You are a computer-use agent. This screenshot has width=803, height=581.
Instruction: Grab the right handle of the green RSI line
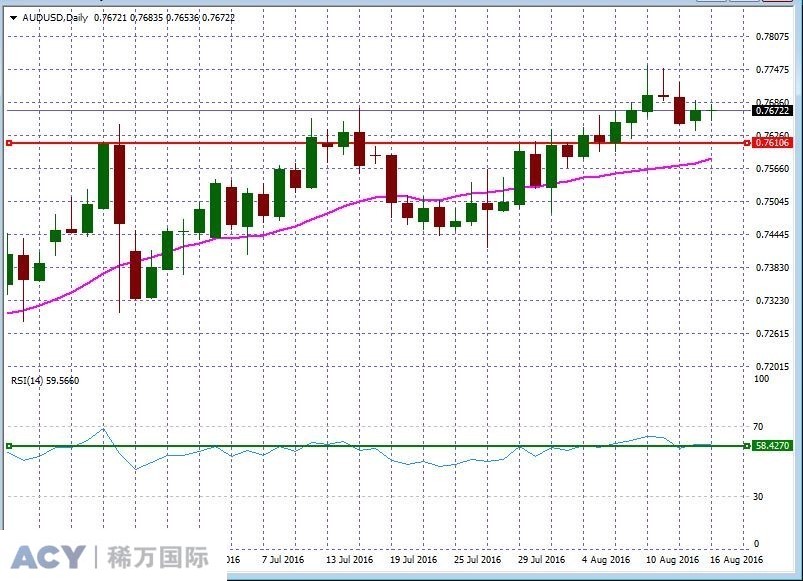(x=747, y=446)
